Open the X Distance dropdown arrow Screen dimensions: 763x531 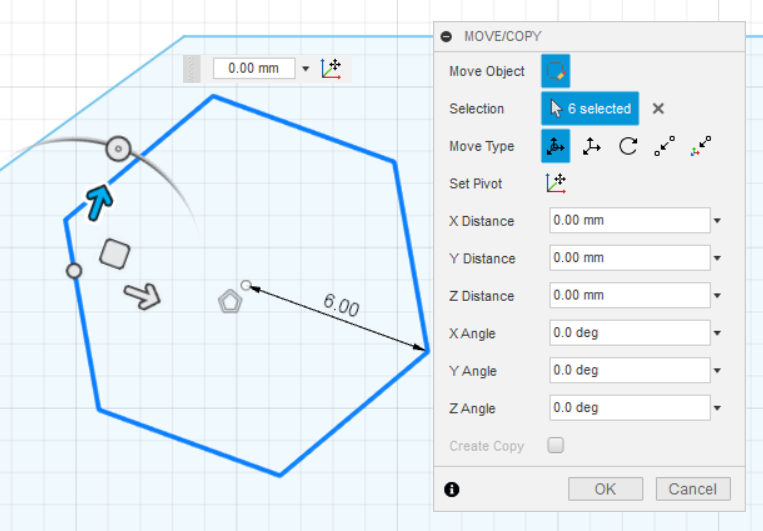[x=717, y=221]
